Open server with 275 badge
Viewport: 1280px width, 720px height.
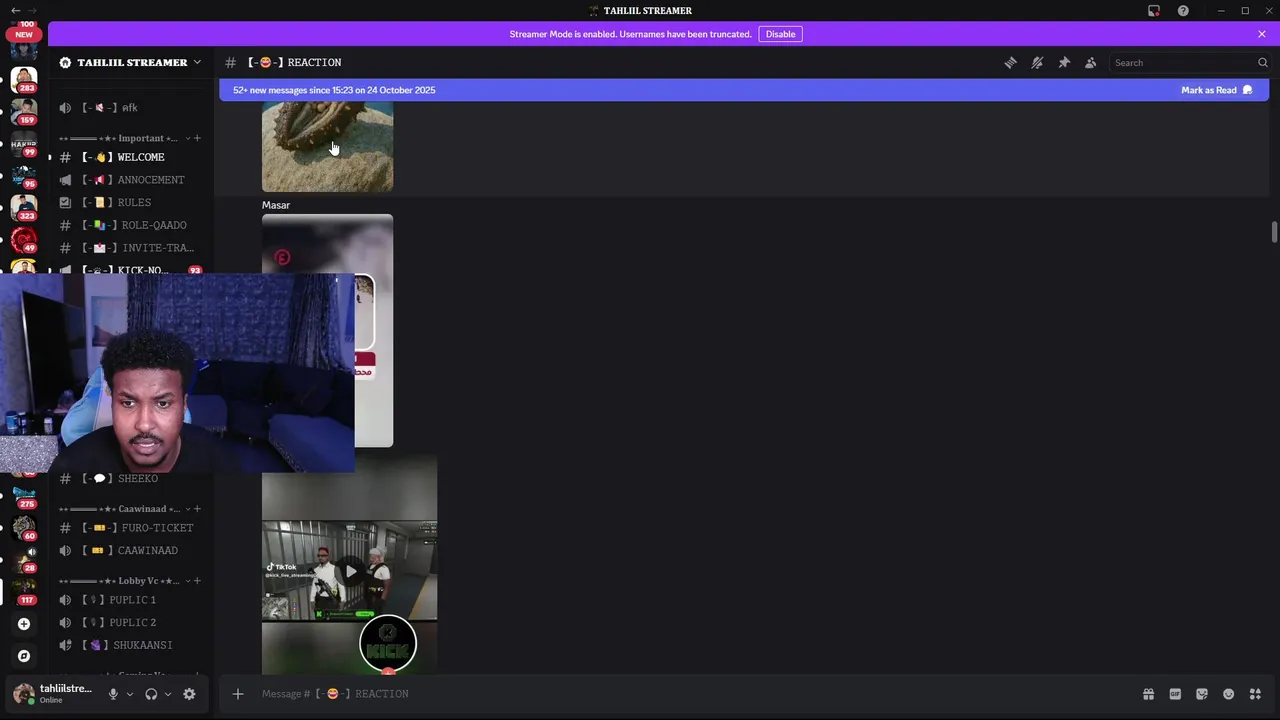[24, 496]
